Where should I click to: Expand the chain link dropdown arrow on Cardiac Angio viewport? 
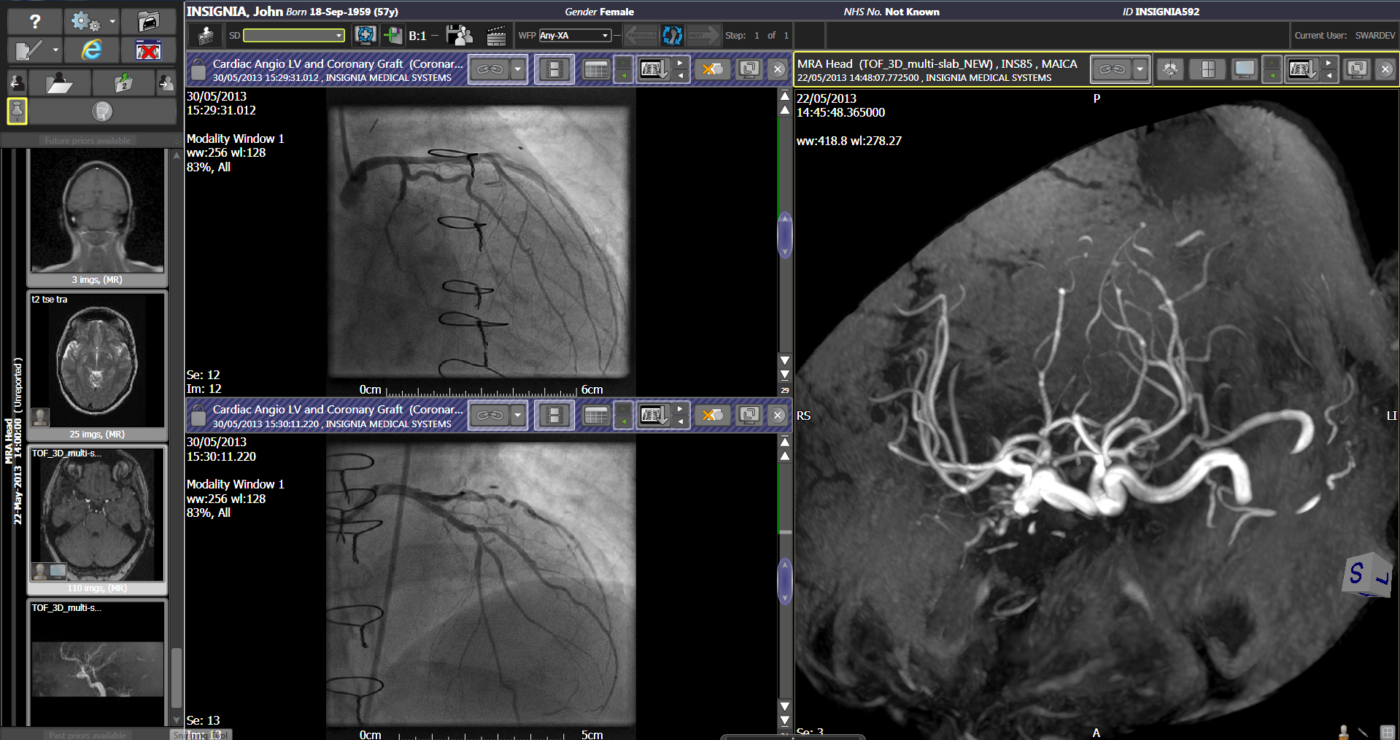point(518,69)
